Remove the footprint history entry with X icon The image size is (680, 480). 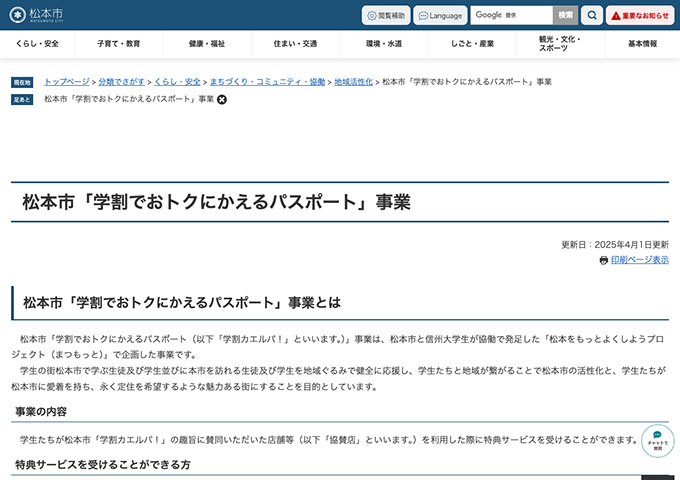click(x=222, y=100)
